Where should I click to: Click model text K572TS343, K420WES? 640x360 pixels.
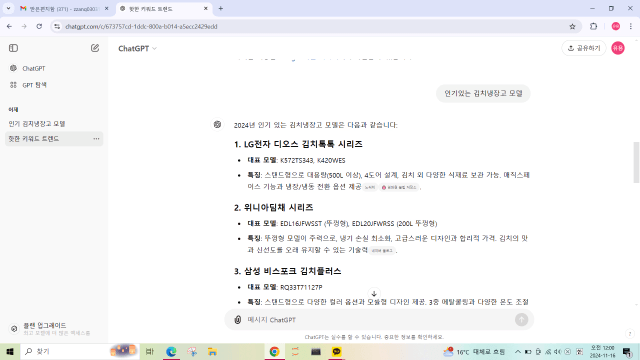[x=313, y=160]
